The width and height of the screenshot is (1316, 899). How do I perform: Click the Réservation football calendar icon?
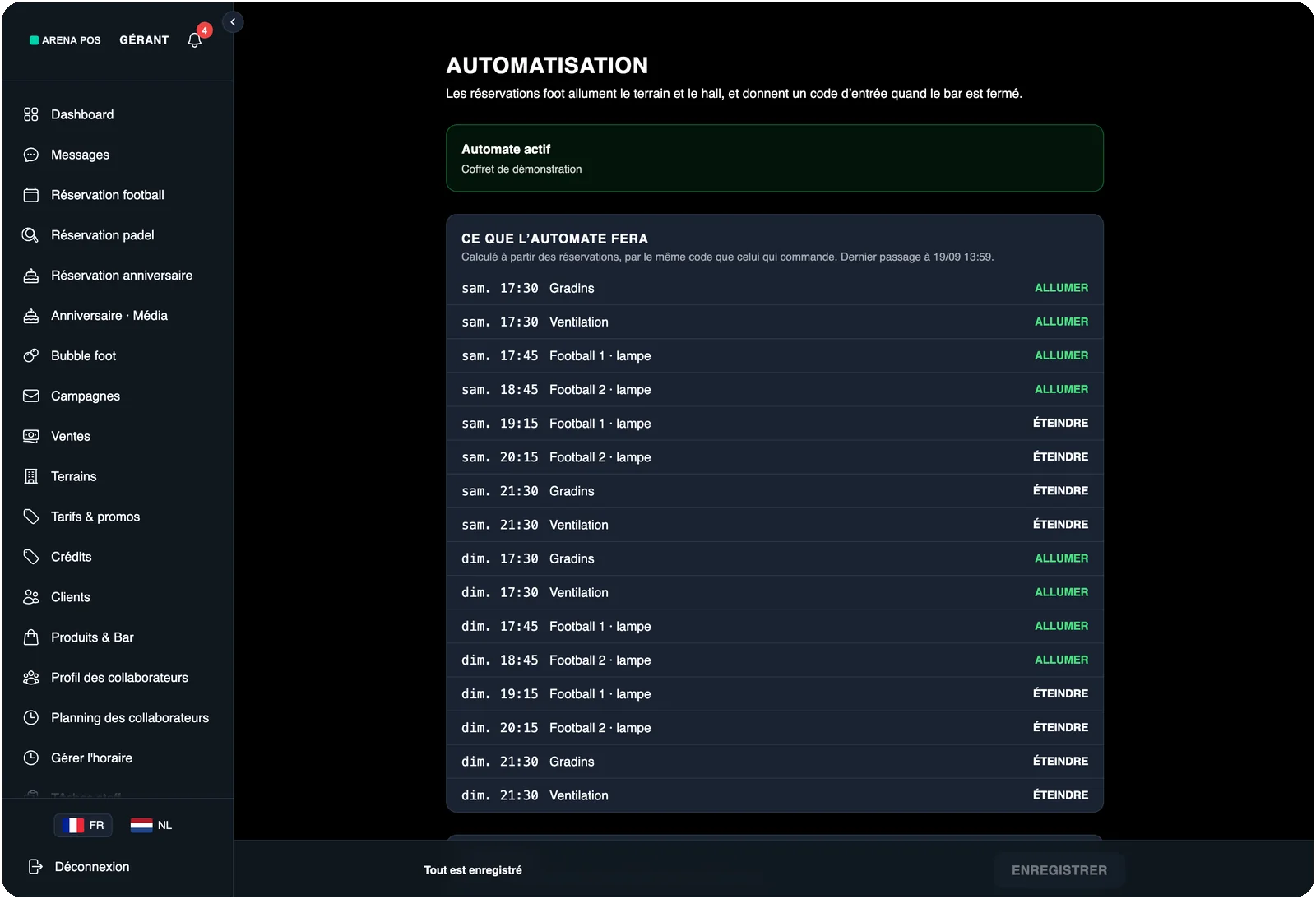pyautogui.click(x=31, y=195)
